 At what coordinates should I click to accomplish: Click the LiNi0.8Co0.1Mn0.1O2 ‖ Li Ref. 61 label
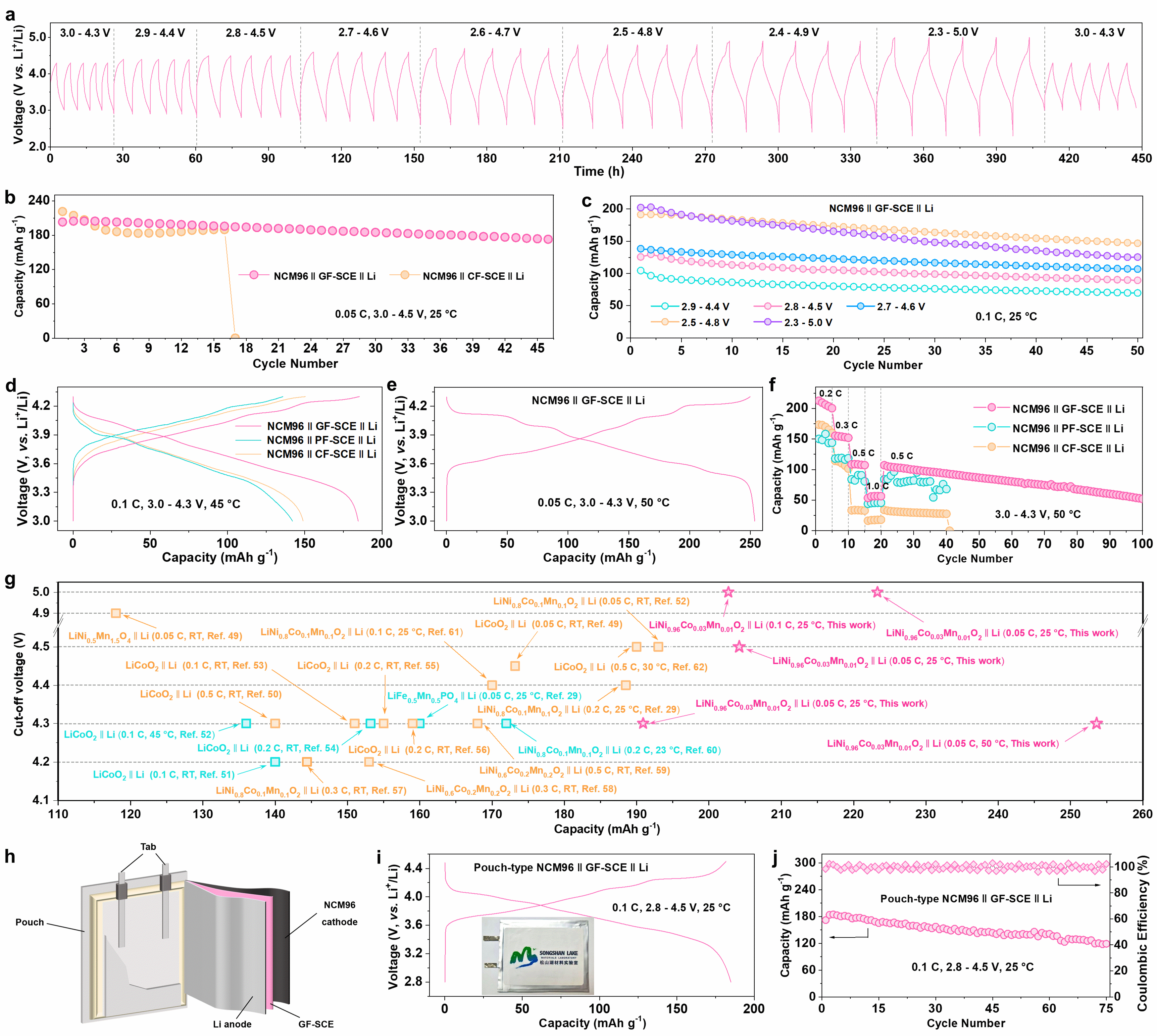pyautogui.click(x=362, y=633)
